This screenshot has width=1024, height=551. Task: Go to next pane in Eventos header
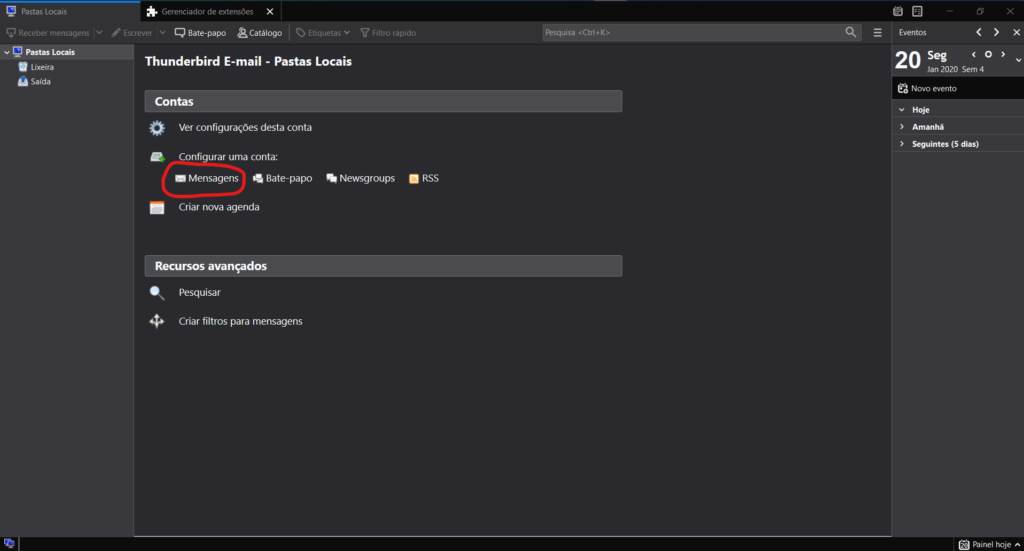(996, 32)
